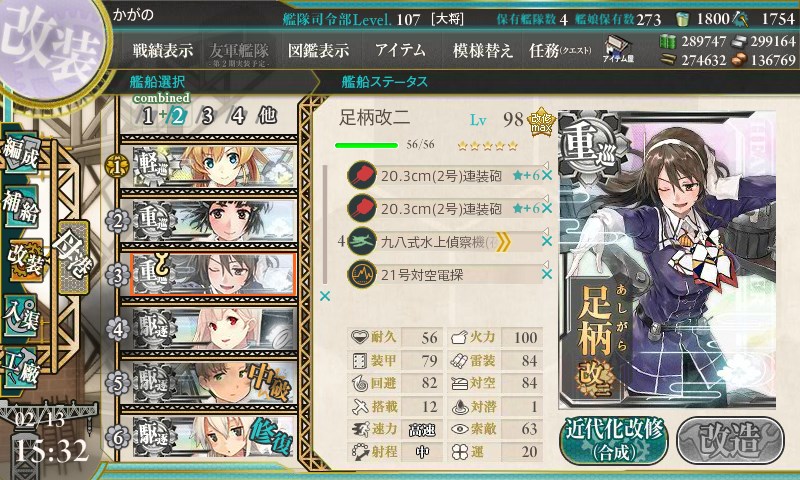
Task: Click the 九八式水上偵察機 seaplane icon
Action: coord(361,242)
